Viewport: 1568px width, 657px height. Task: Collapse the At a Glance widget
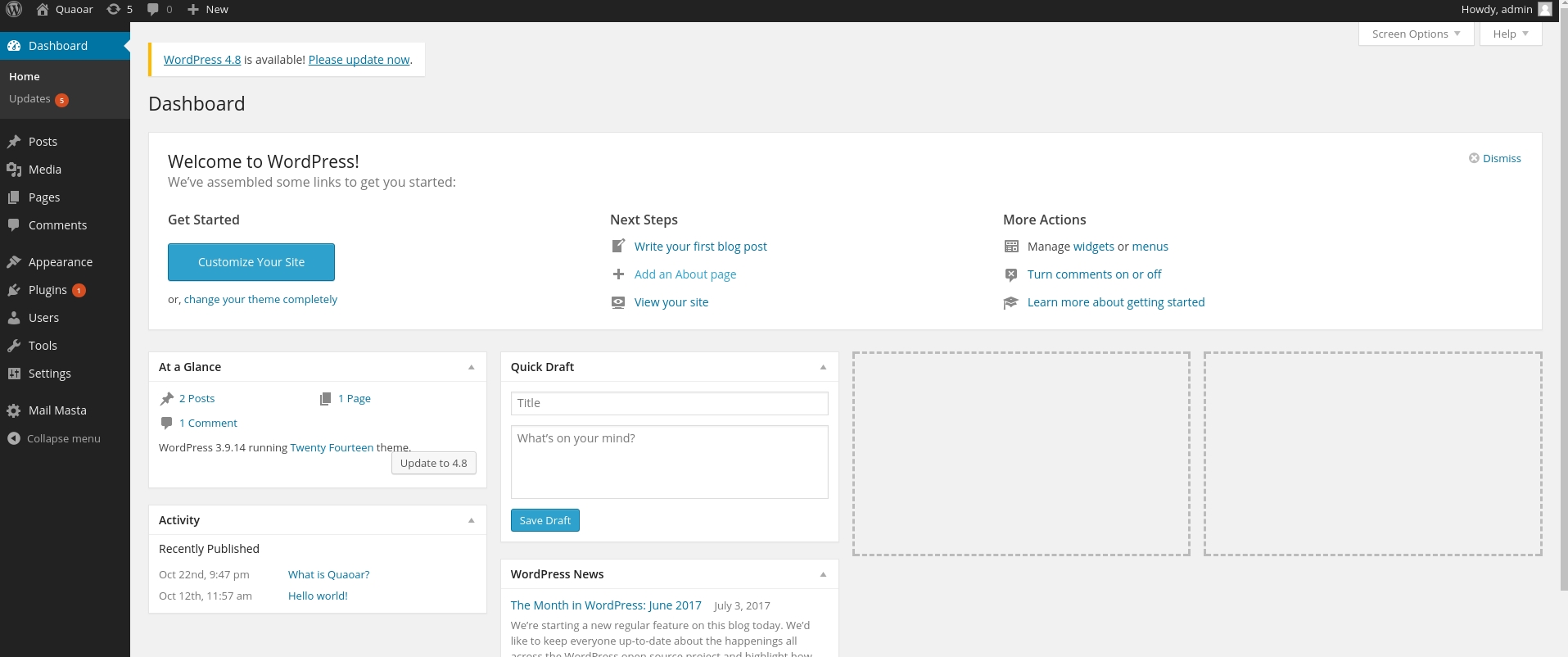click(x=472, y=367)
